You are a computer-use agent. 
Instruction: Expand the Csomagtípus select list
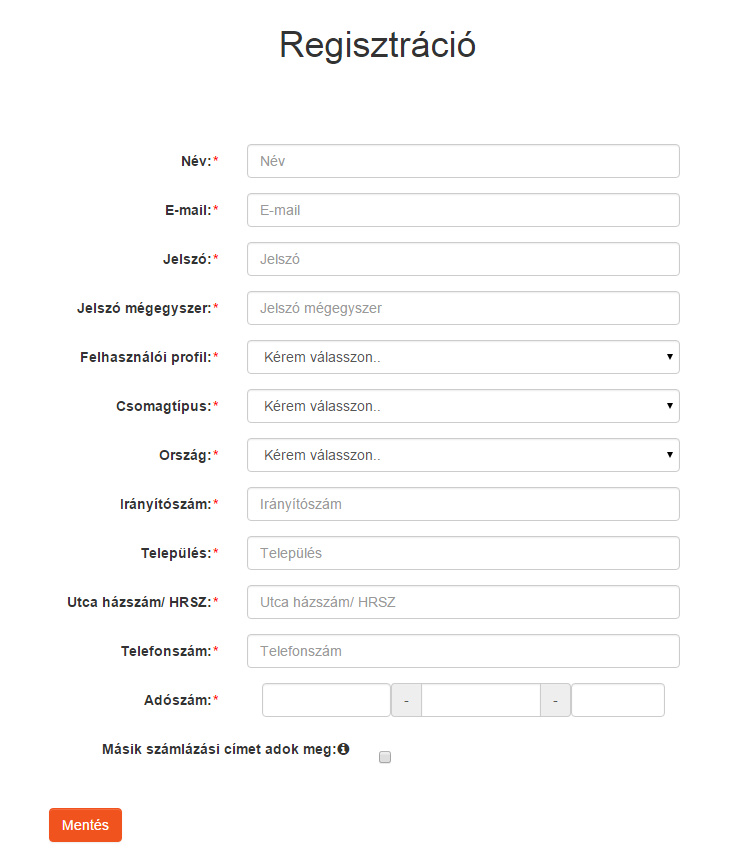tap(463, 406)
